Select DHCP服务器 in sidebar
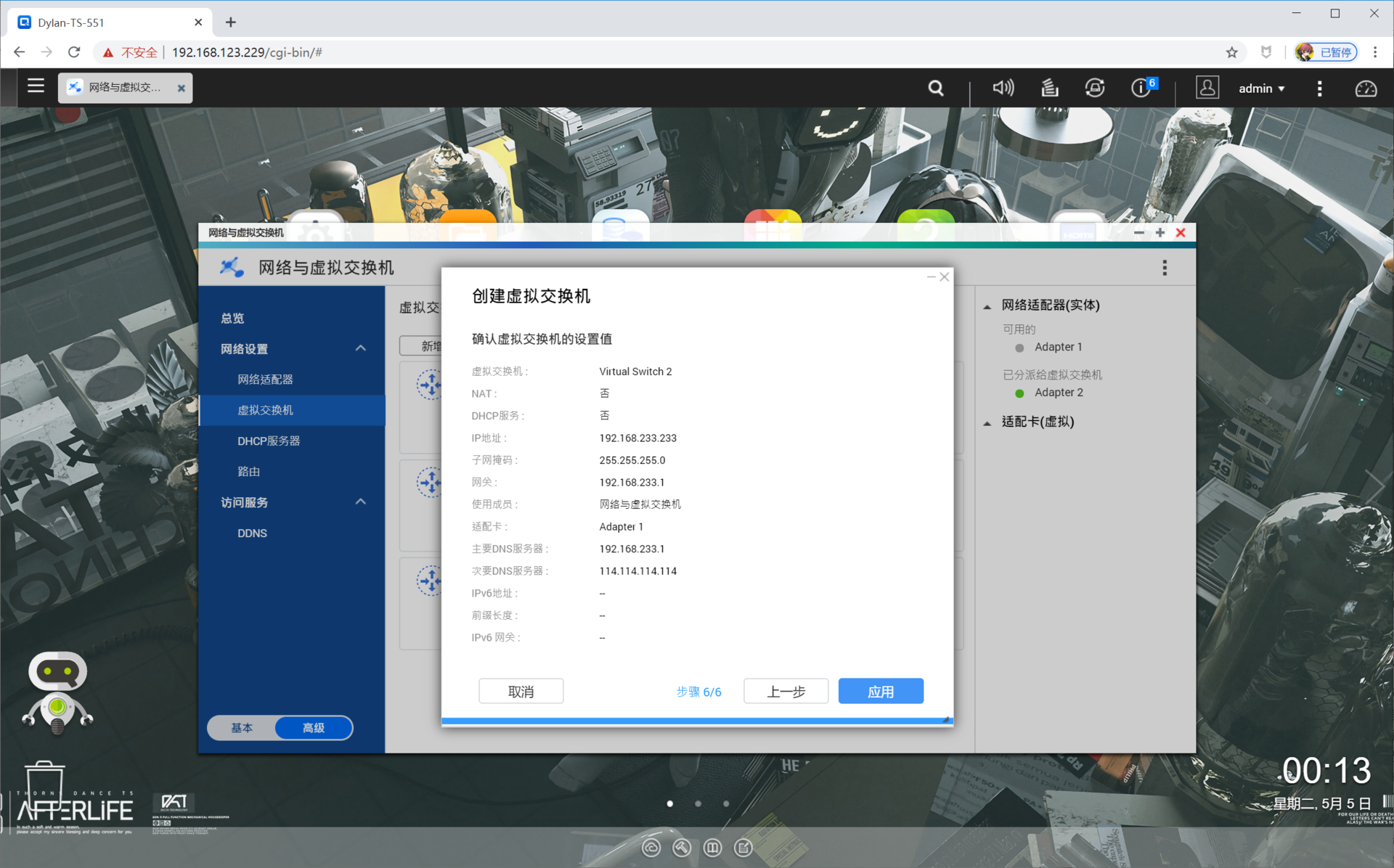Image resolution: width=1394 pixels, height=868 pixels. (269, 441)
